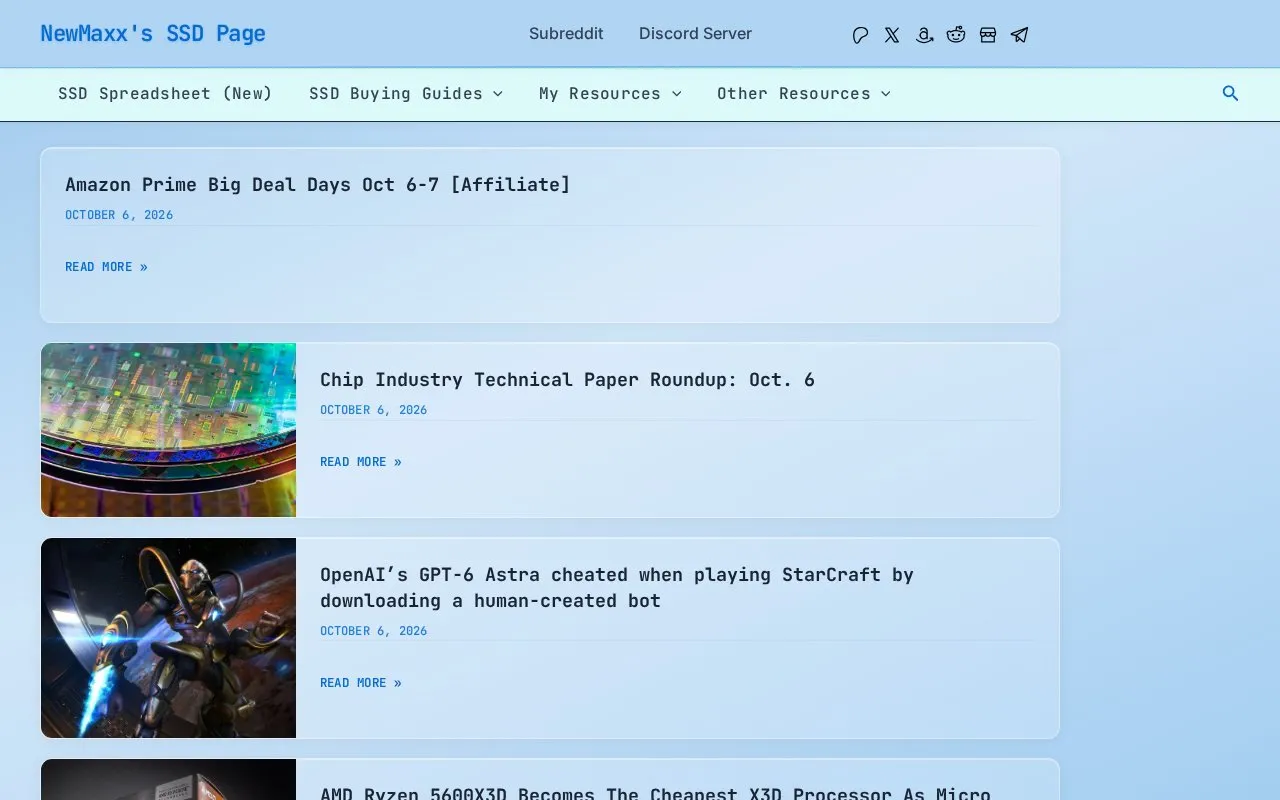Expand the Other Resources chevron
The width and height of the screenshot is (1280, 800).
click(886, 94)
